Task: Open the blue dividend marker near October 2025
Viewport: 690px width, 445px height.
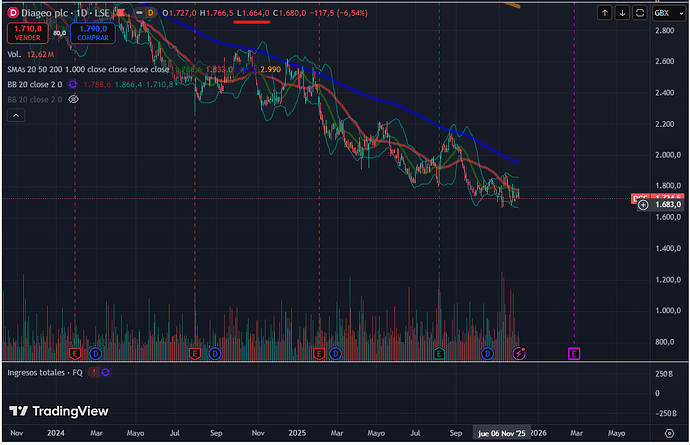Action: click(487, 353)
